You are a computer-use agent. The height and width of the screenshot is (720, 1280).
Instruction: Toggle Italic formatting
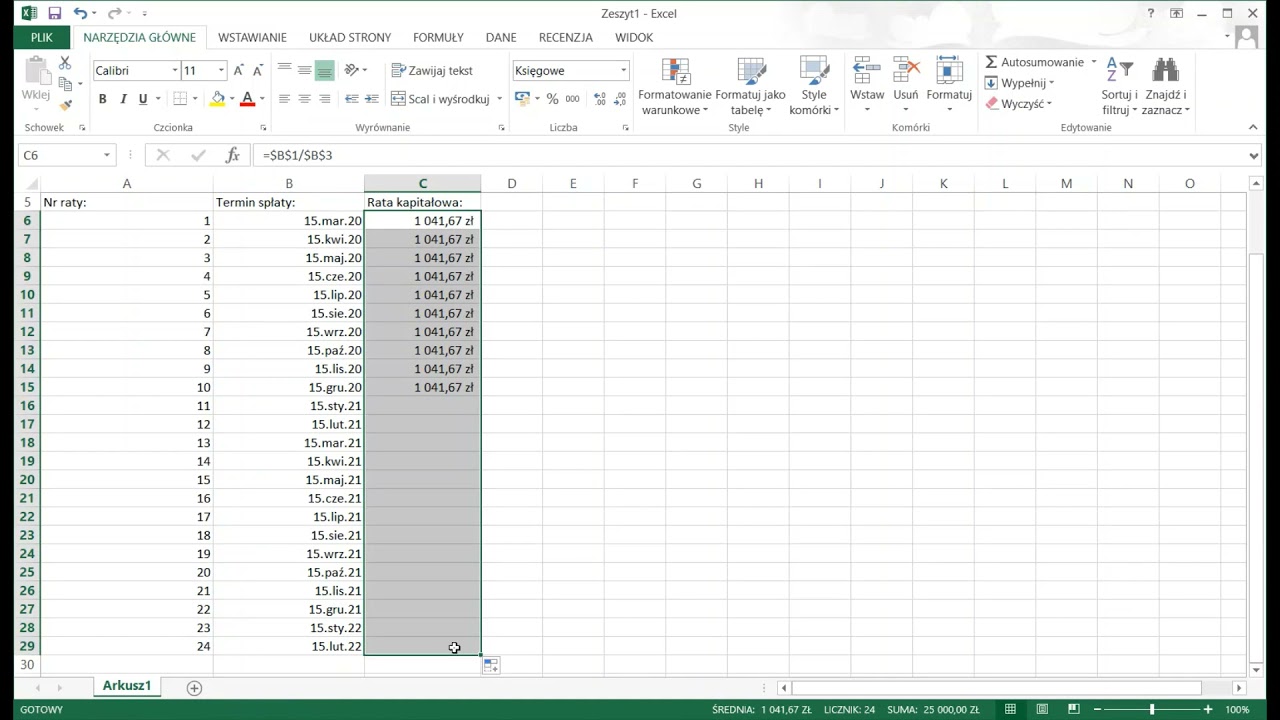(x=123, y=99)
